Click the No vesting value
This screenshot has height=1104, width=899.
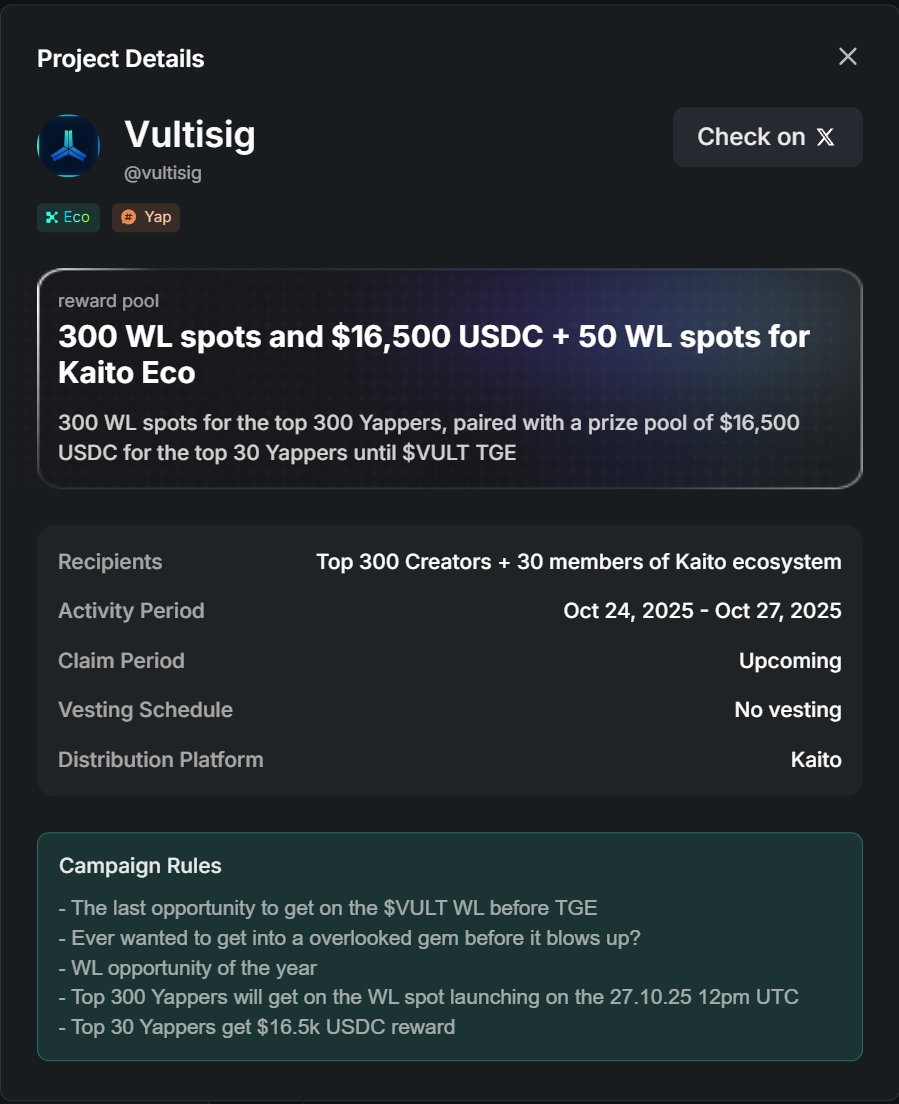pyautogui.click(x=787, y=710)
